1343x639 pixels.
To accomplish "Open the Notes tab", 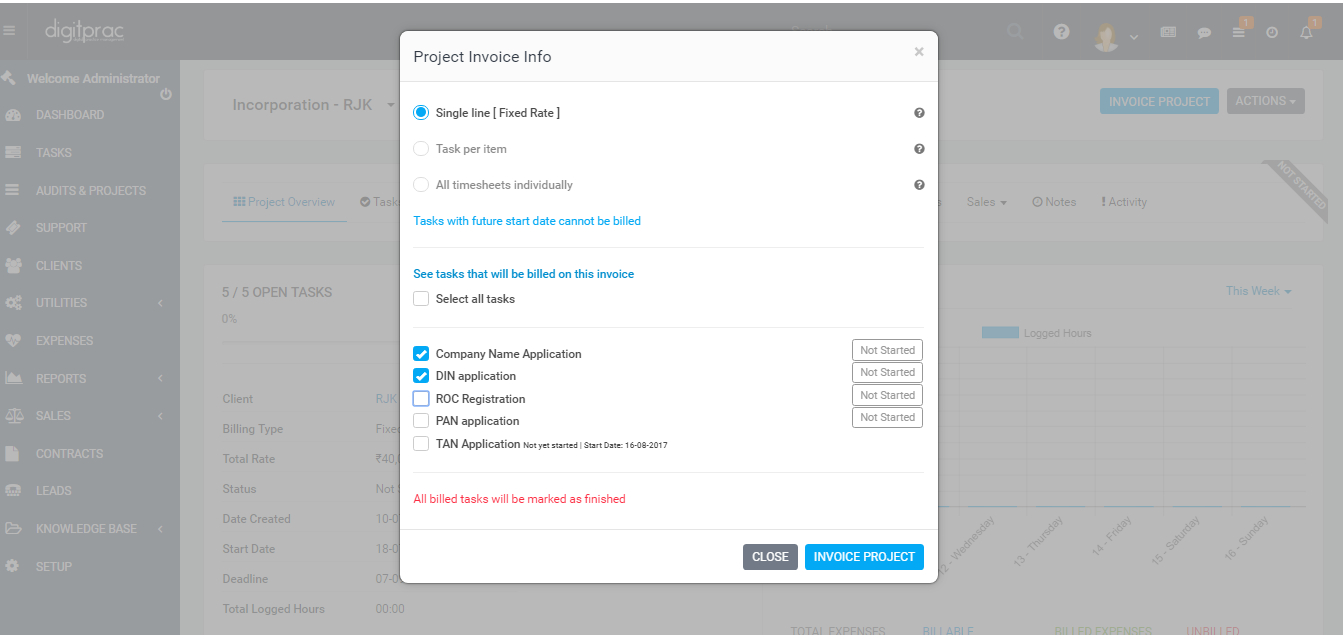I will point(1054,202).
